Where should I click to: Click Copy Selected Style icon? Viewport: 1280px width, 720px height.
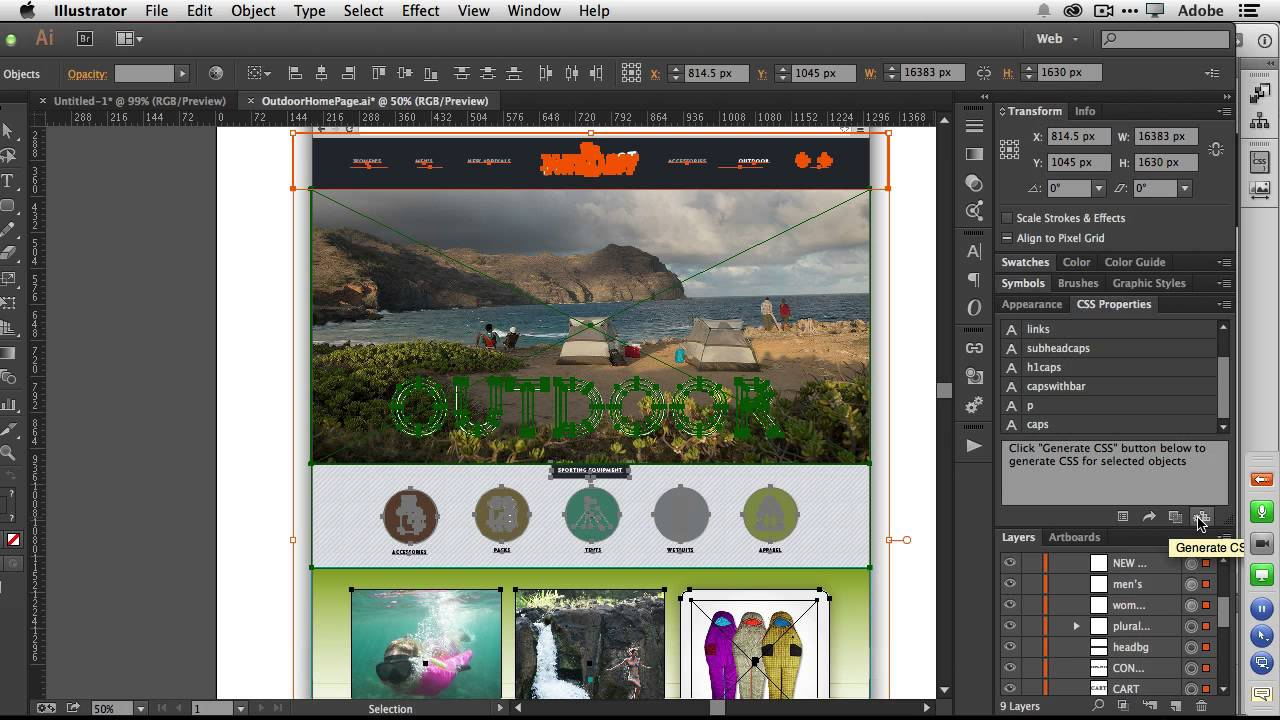[1175, 517]
